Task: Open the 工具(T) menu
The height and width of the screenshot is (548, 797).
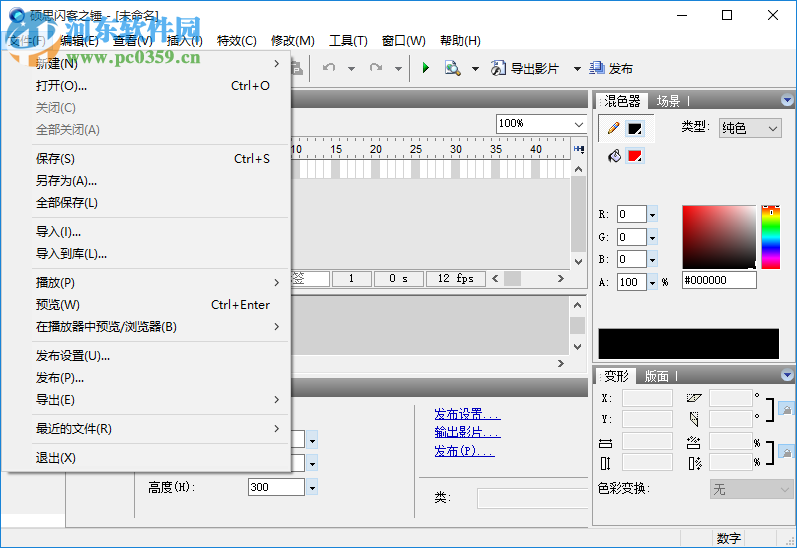Action: [x=348, y=41]
